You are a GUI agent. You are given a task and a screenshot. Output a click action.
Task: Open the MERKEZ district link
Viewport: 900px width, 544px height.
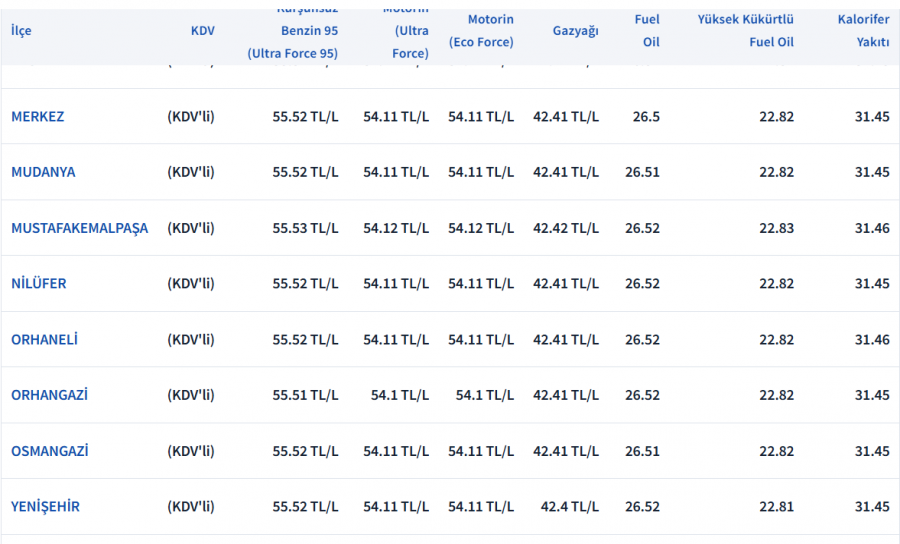pos(37,116)
